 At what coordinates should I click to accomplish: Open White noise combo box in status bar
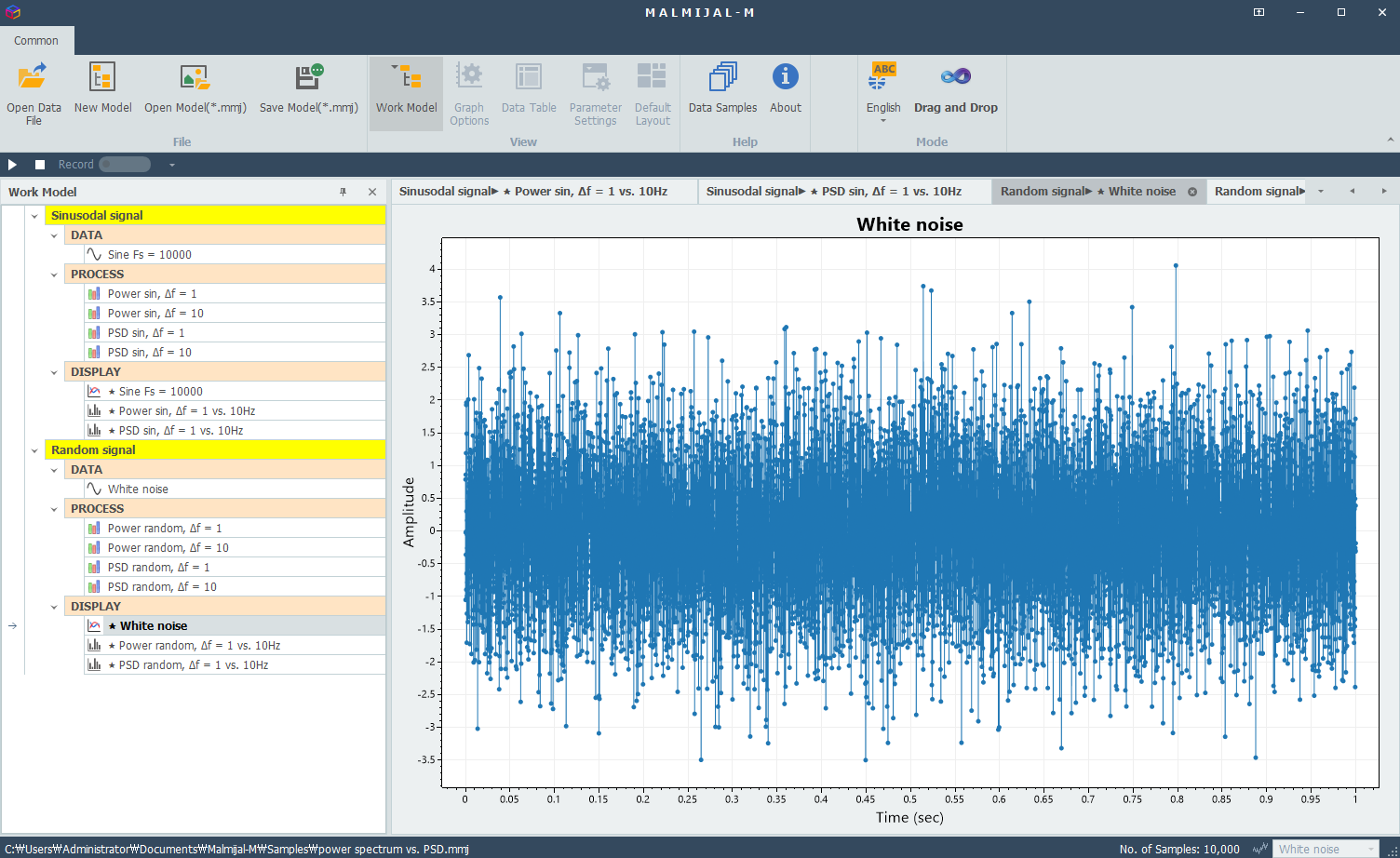(x=1326, y=849)
